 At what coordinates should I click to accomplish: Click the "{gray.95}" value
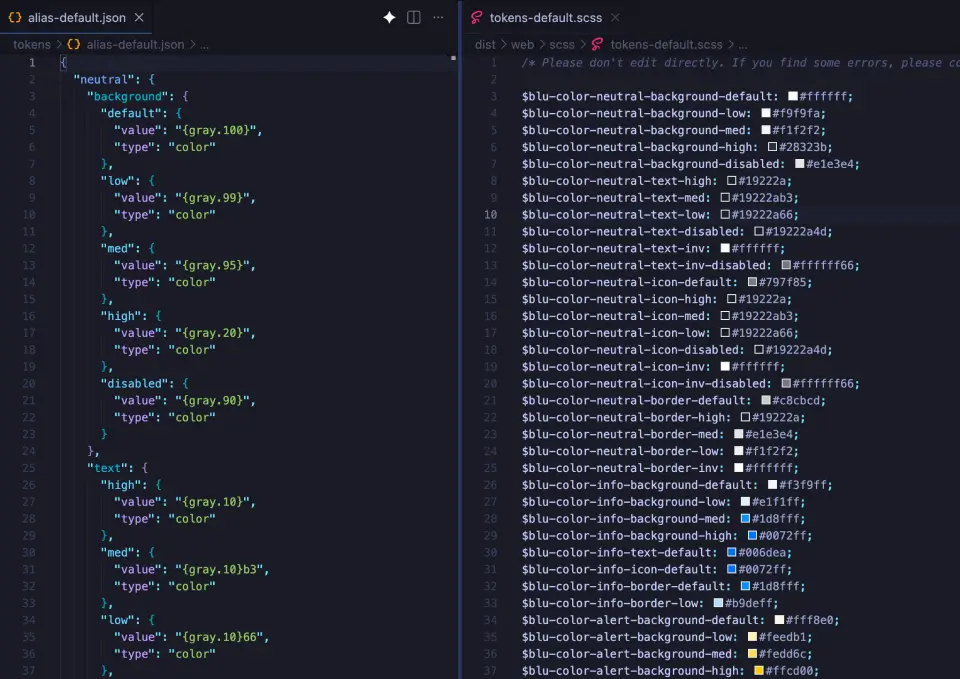pos(212,265)
